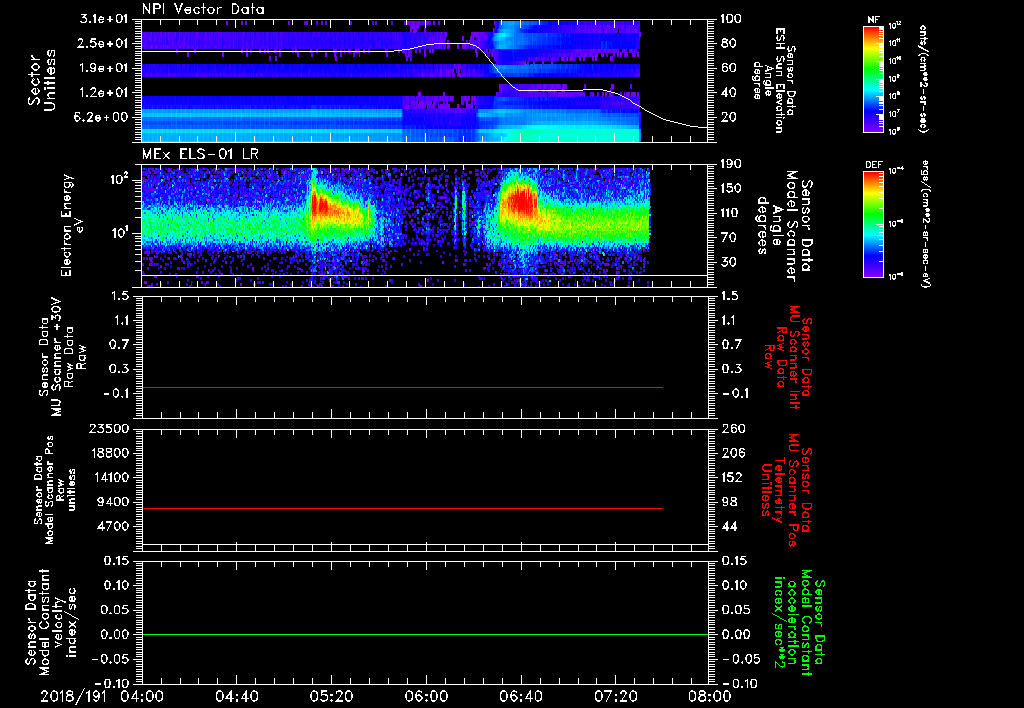
Task: Click the 44 telemetry tick label
Action: pos(728,526)
